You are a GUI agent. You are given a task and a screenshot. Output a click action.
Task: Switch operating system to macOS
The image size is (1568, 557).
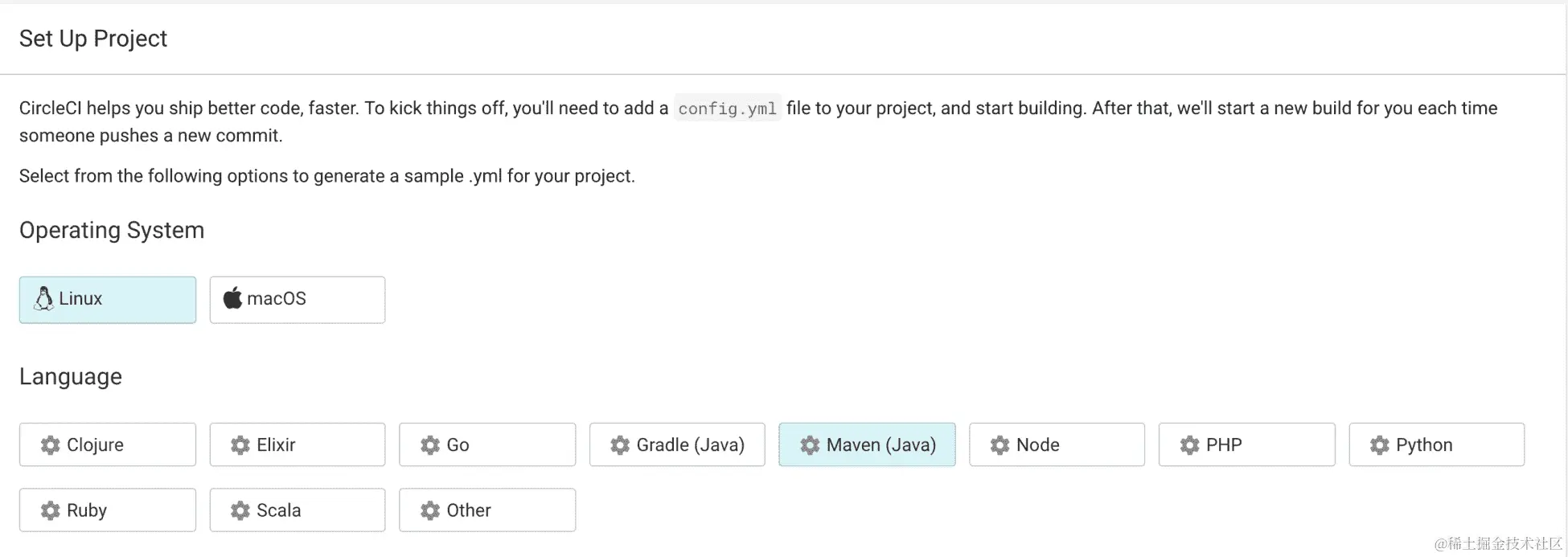point(298,300)
